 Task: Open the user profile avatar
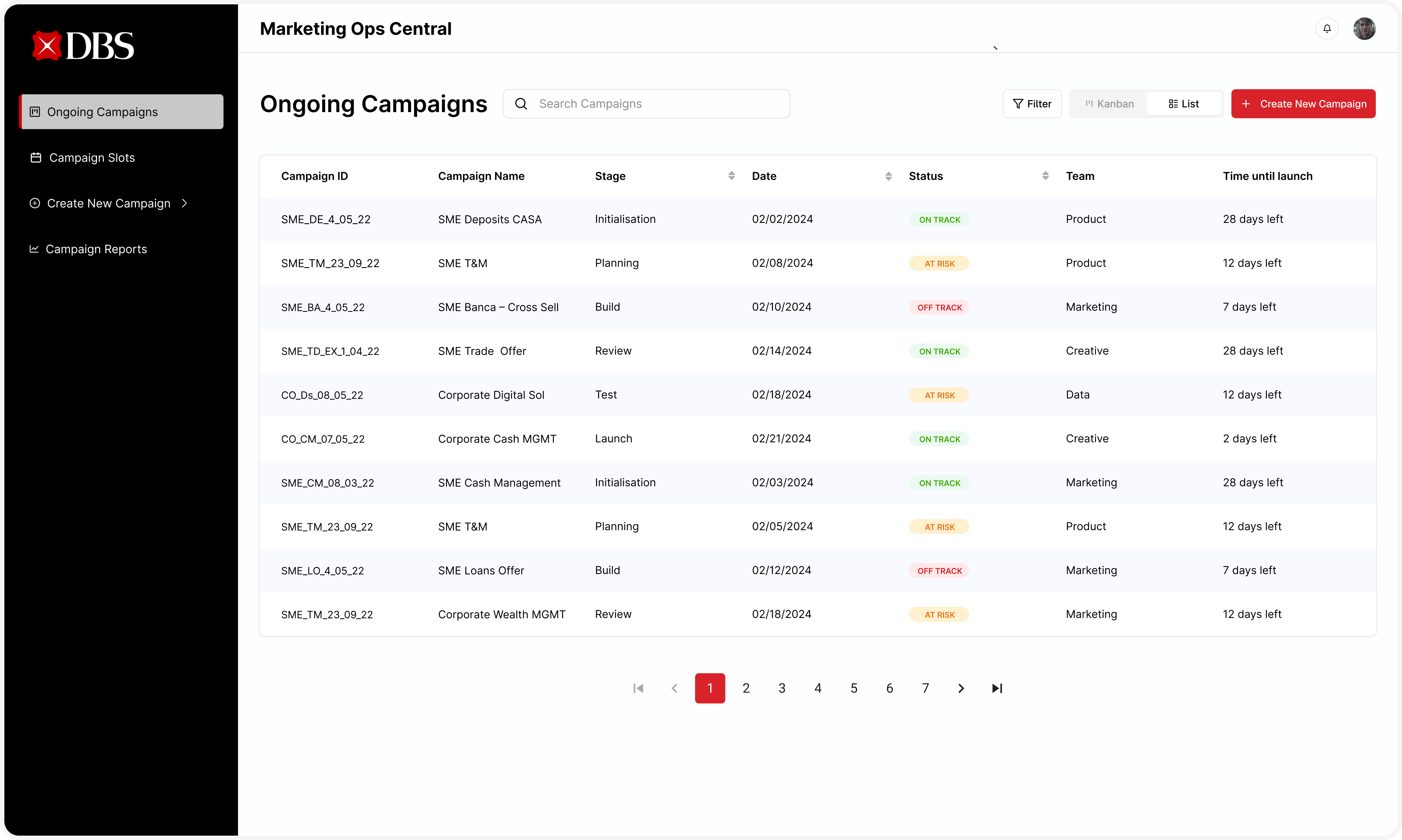point(1364,29)
